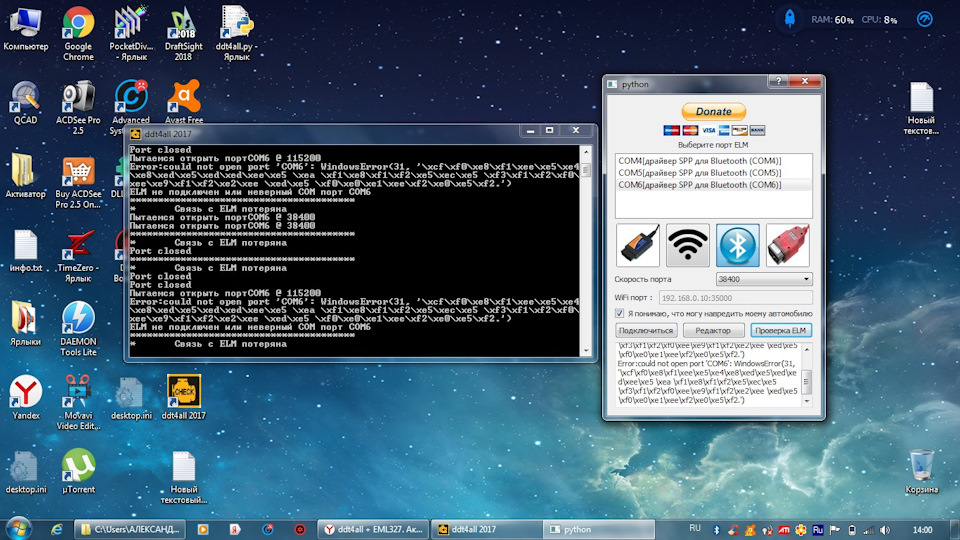Open the Avast Free desktop icon
Screen dimensions: 960x540
pos(184,102)
